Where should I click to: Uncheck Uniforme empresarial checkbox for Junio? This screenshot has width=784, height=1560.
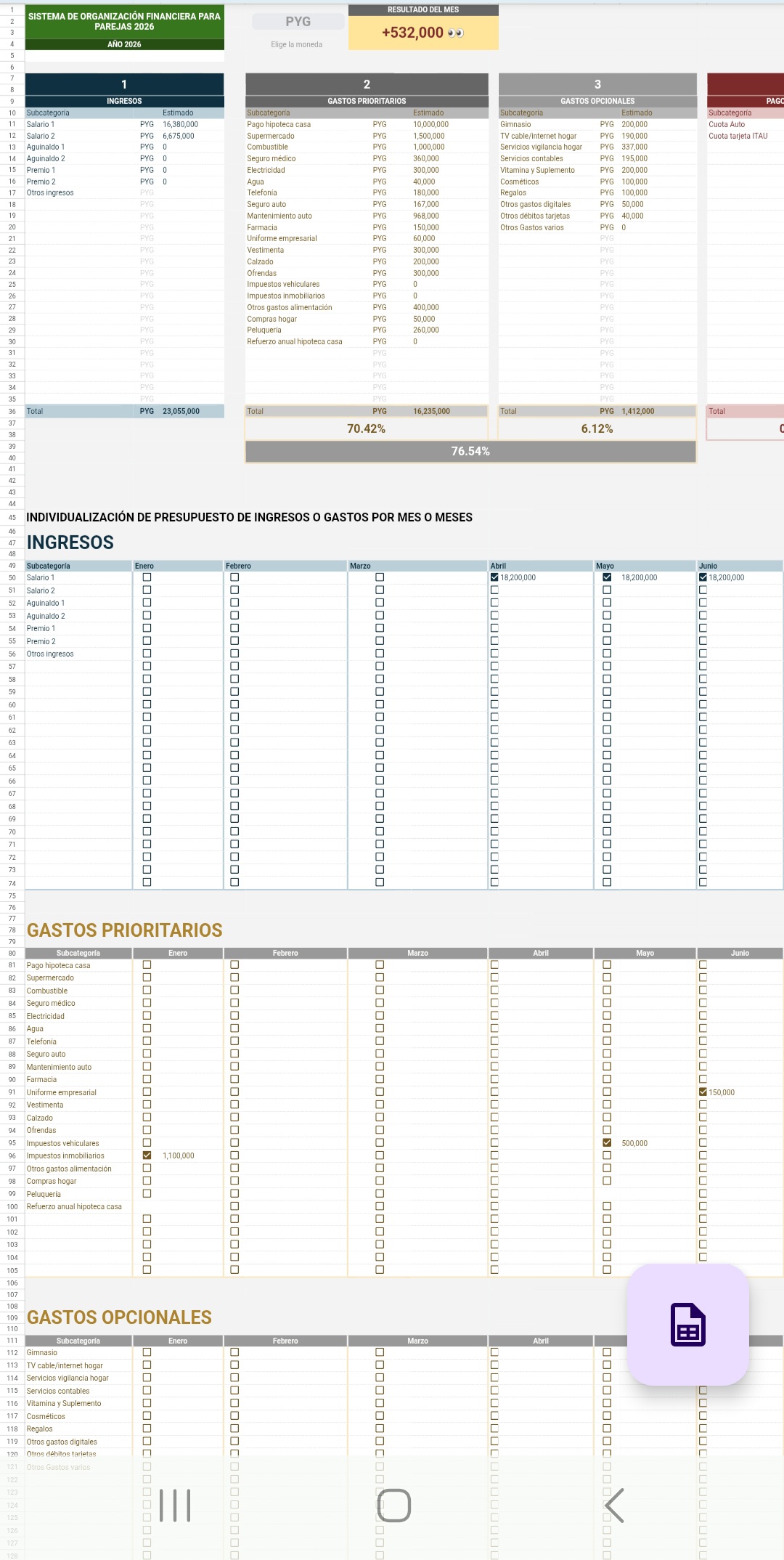pos(703,1092)
